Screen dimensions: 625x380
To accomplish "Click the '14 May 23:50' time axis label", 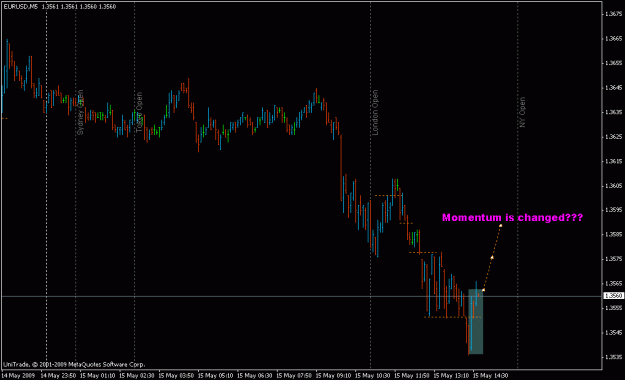I will [x=59, y=376].
